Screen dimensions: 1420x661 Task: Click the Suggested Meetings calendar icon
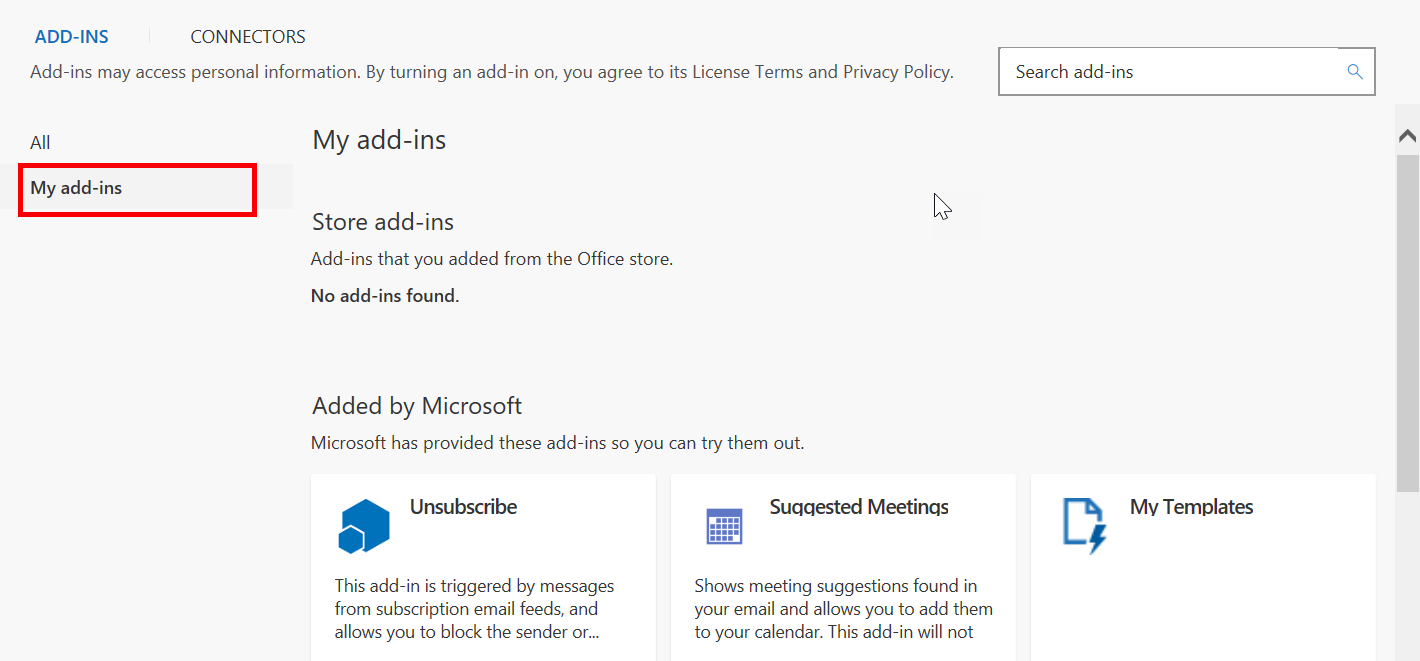tap(724, 526)
